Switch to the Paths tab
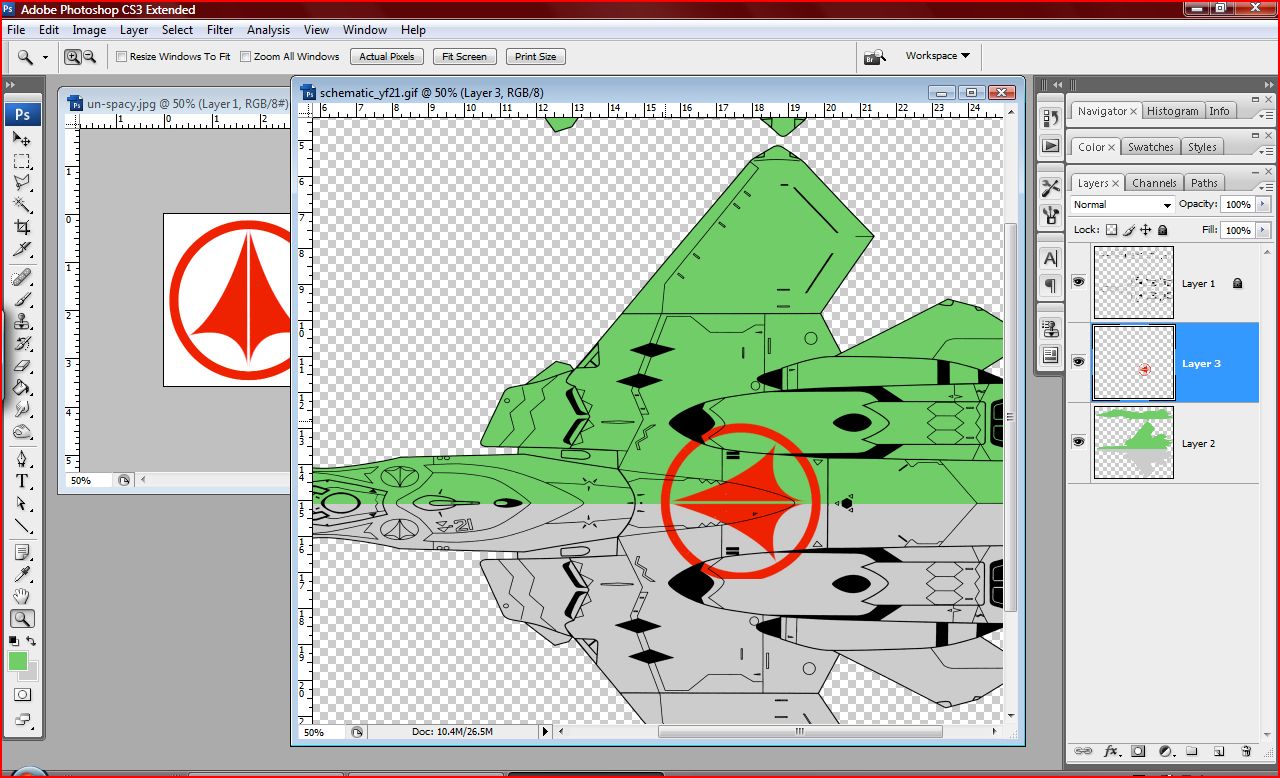This screenshot has width=1280, height=778. tap(1204, 183)
